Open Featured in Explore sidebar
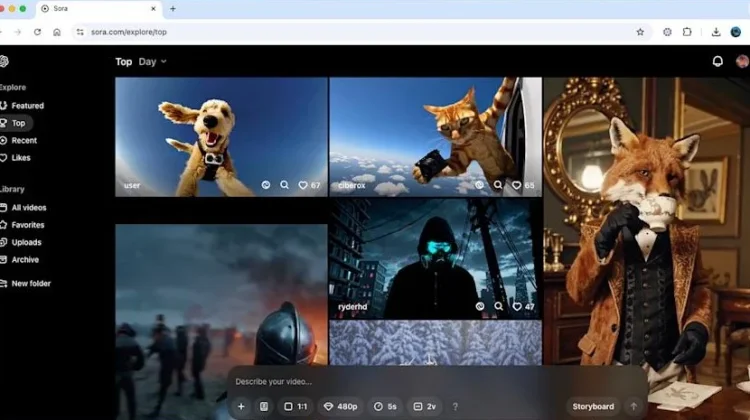 point(22,106)
